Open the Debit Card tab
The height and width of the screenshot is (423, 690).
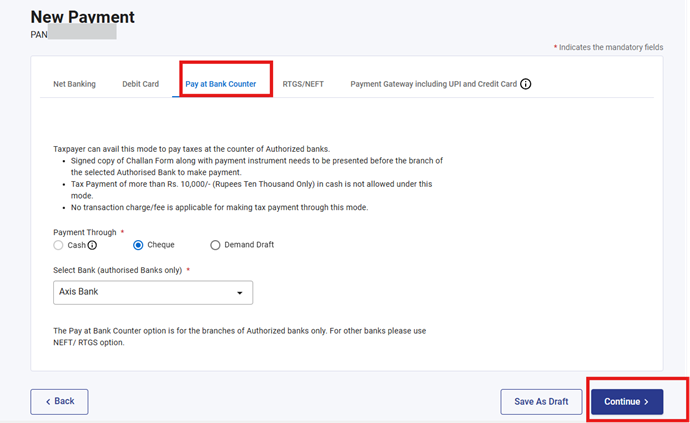coord(140,84)
